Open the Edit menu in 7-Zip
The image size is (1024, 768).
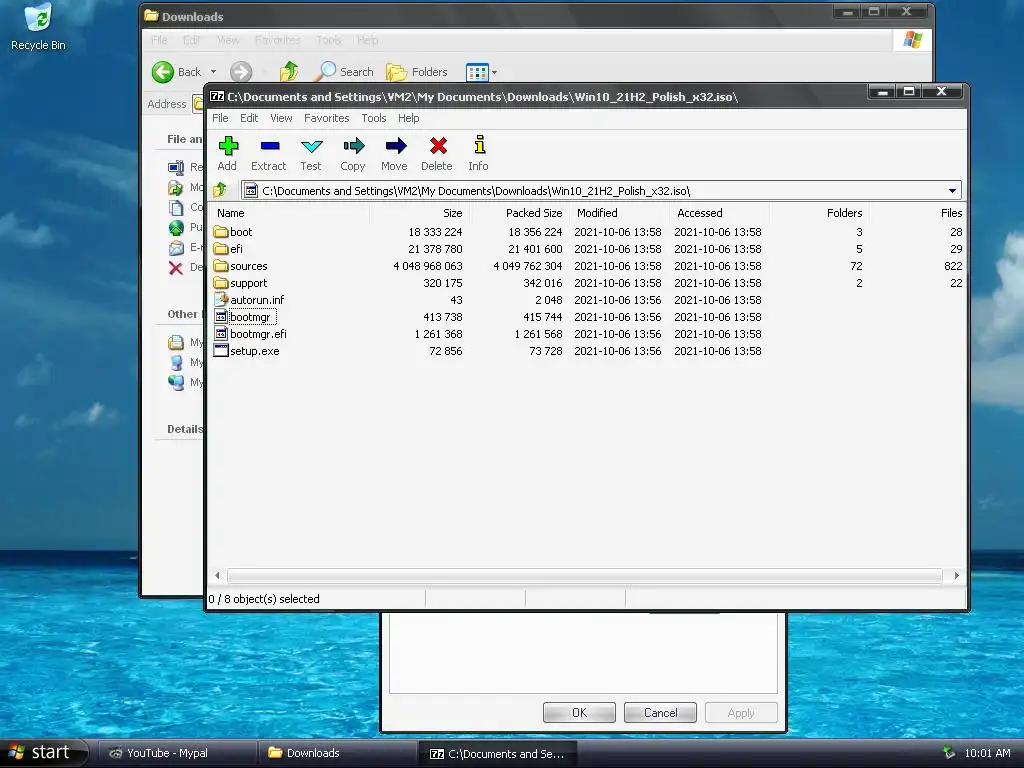coord(249,118)
